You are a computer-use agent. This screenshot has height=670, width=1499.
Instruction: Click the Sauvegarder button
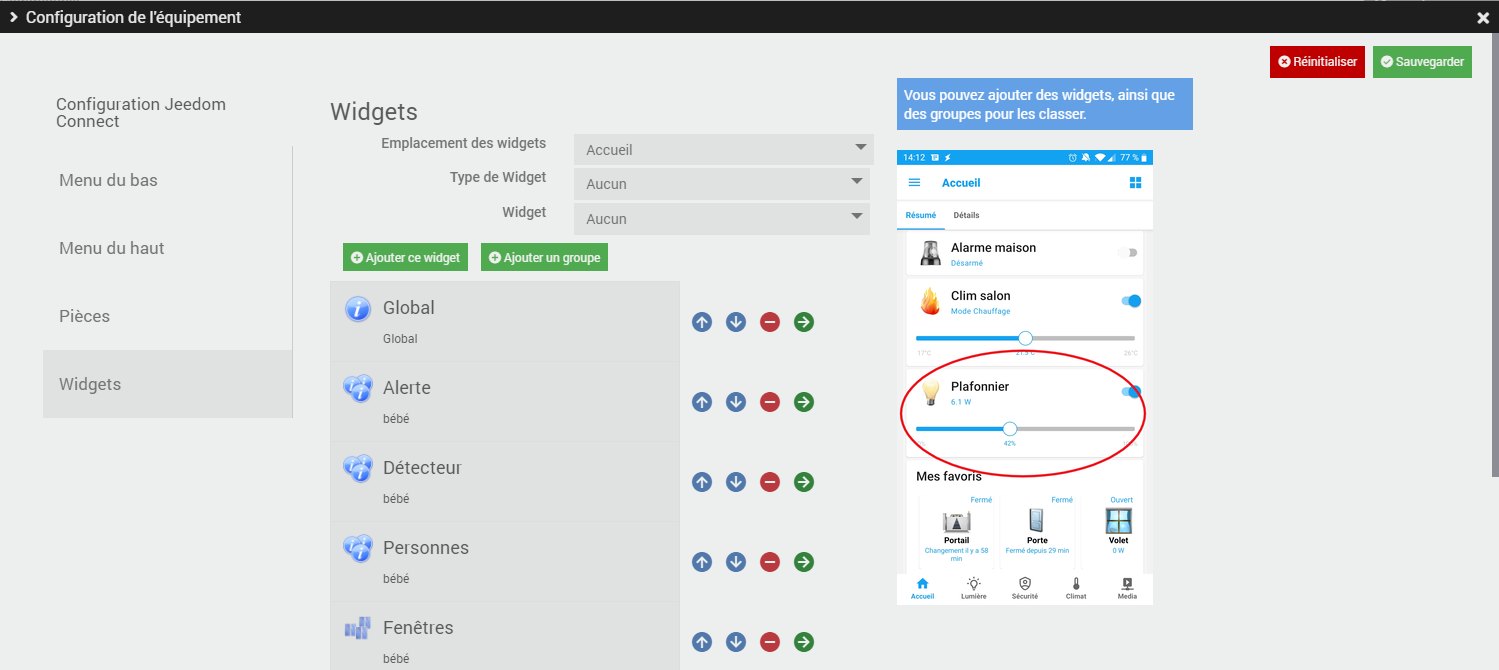(x=1422, y=62)
